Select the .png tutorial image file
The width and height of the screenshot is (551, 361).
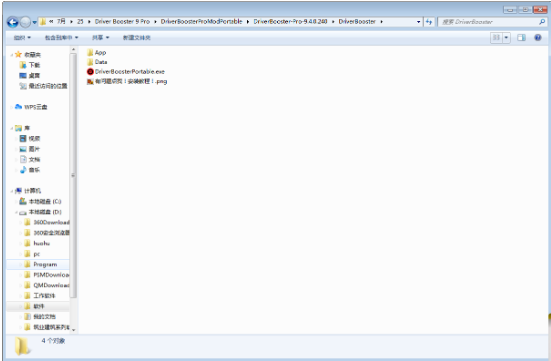tap(127, 81)
